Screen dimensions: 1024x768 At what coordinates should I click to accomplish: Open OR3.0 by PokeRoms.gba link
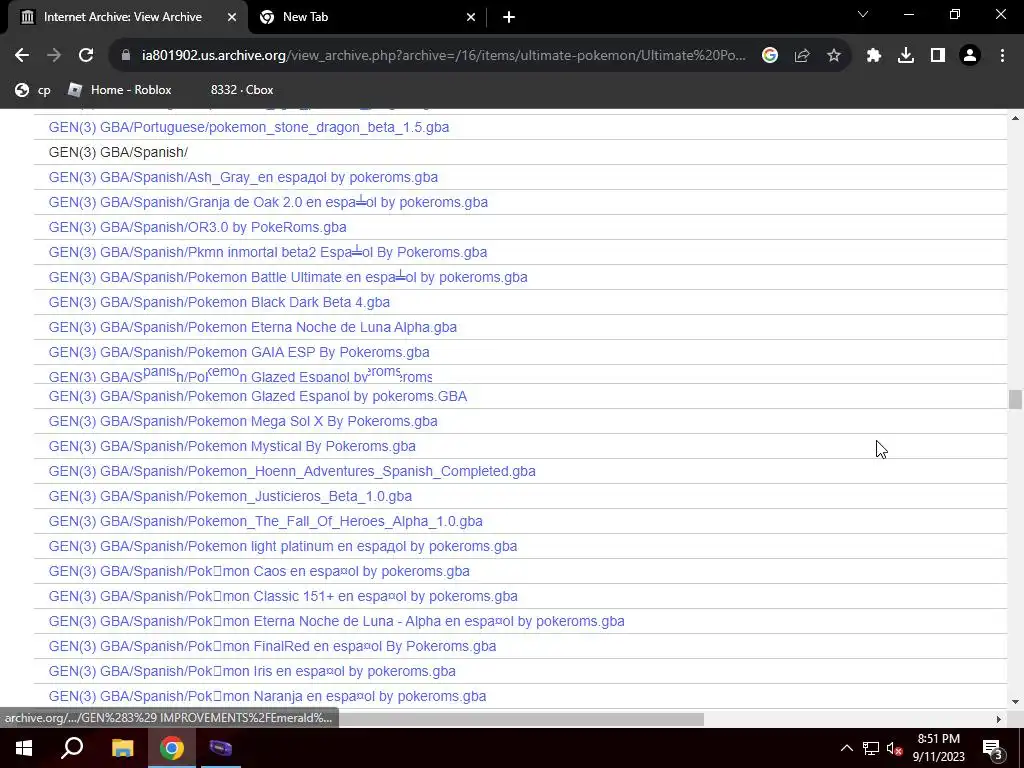coord(198,227)
